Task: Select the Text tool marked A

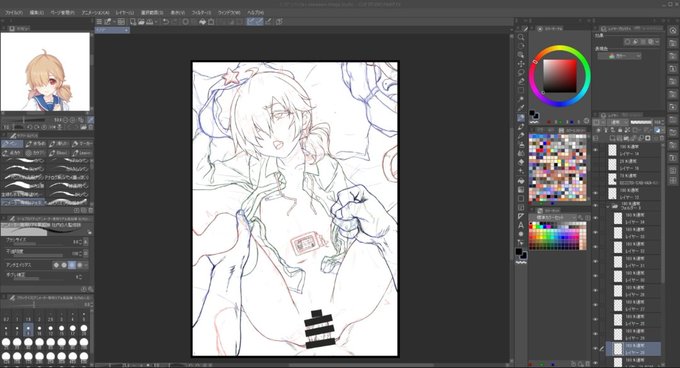Action: (521, 225)
